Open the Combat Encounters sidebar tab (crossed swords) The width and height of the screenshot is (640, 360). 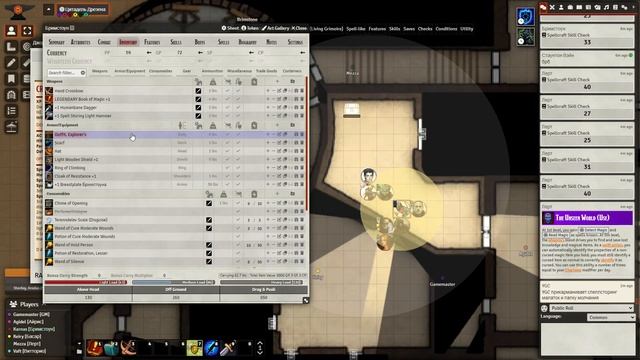tap(552, 7)
